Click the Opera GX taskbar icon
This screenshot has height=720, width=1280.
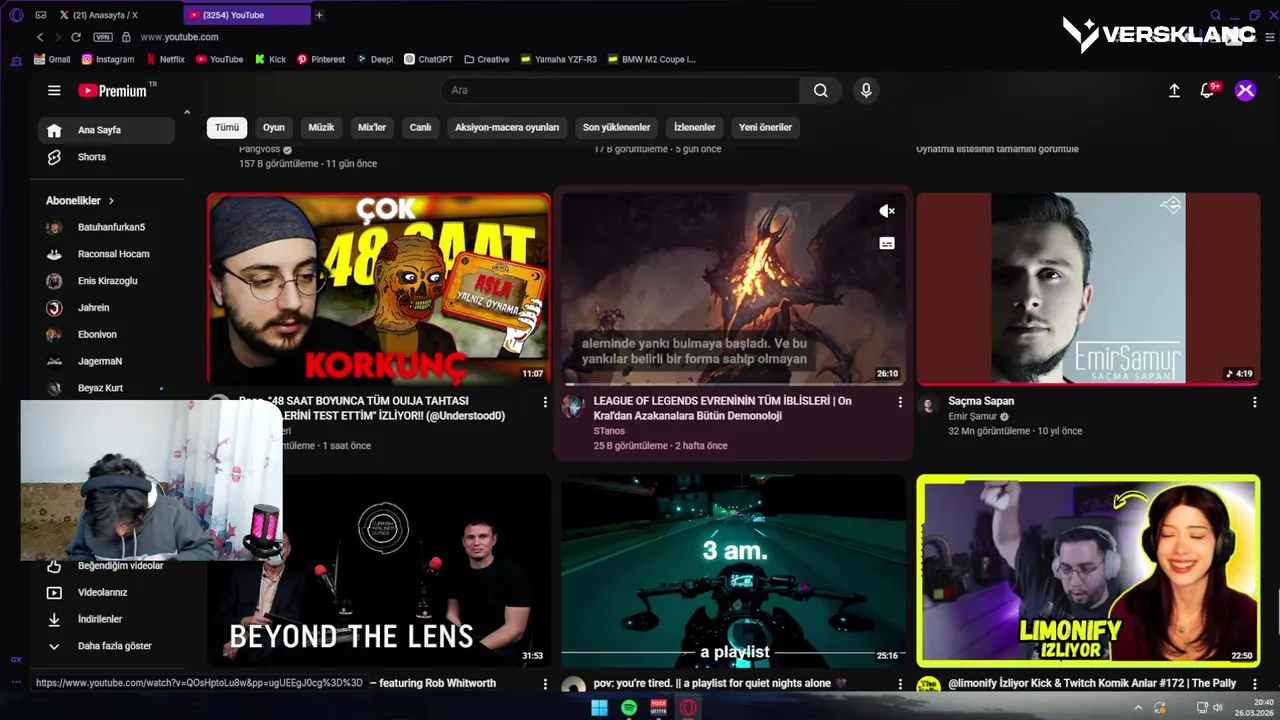pyautogui.click(x=688, y=708)
